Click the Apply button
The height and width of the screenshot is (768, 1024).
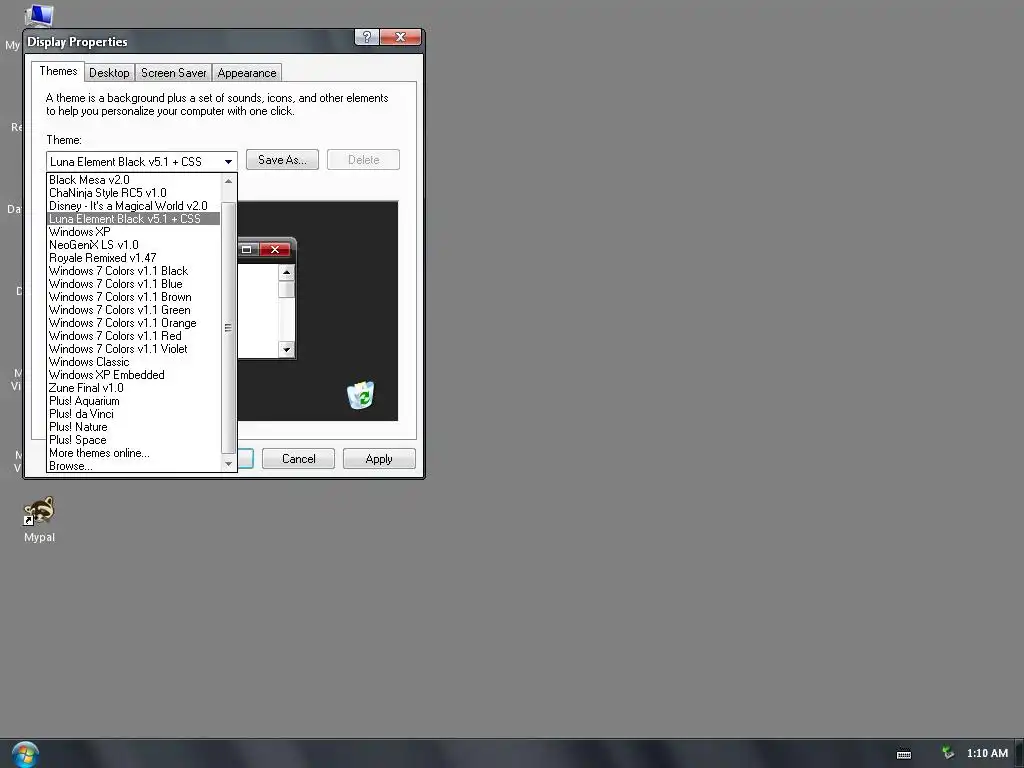[379, 458]
